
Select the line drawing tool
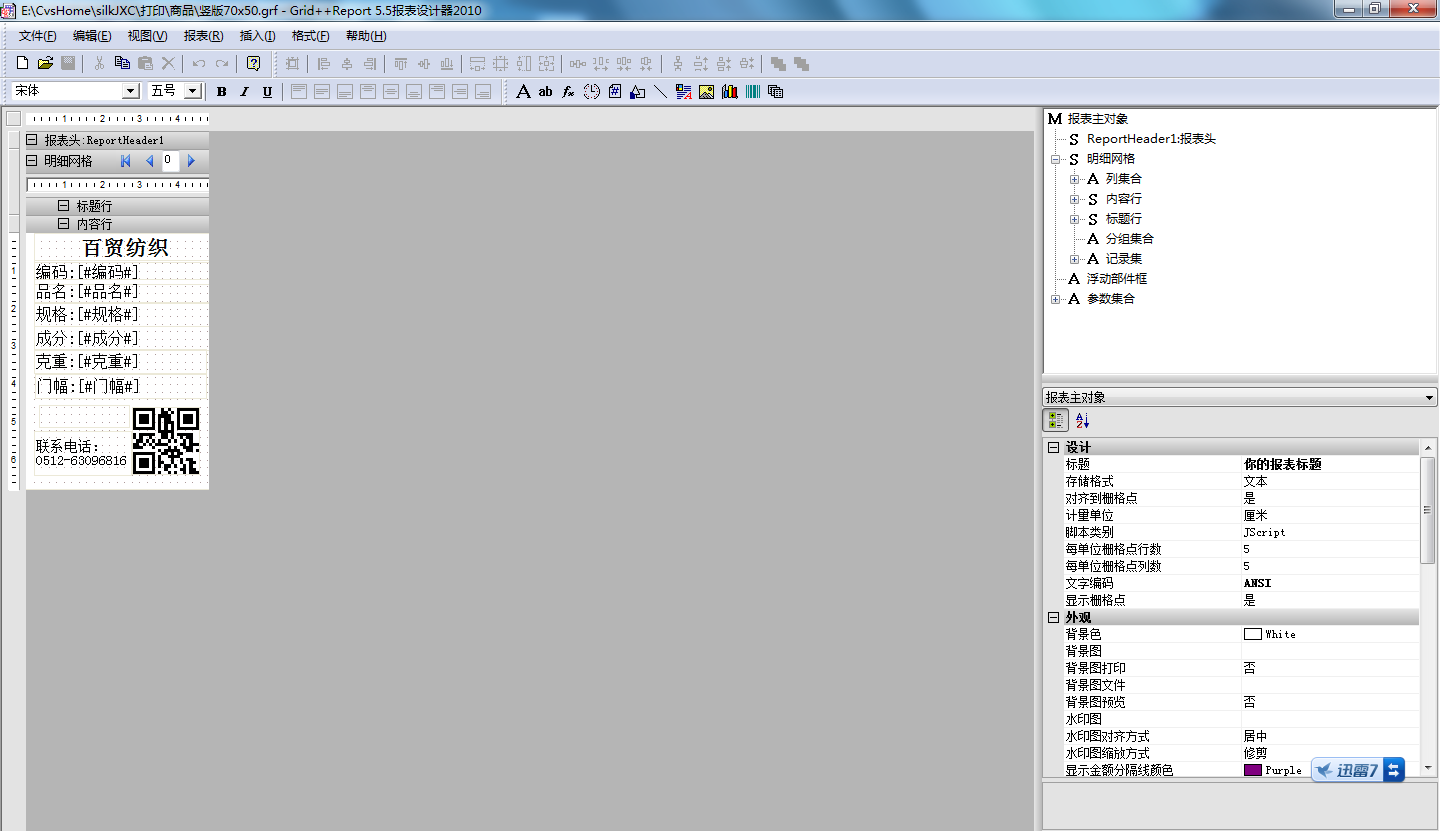point(660,91)
